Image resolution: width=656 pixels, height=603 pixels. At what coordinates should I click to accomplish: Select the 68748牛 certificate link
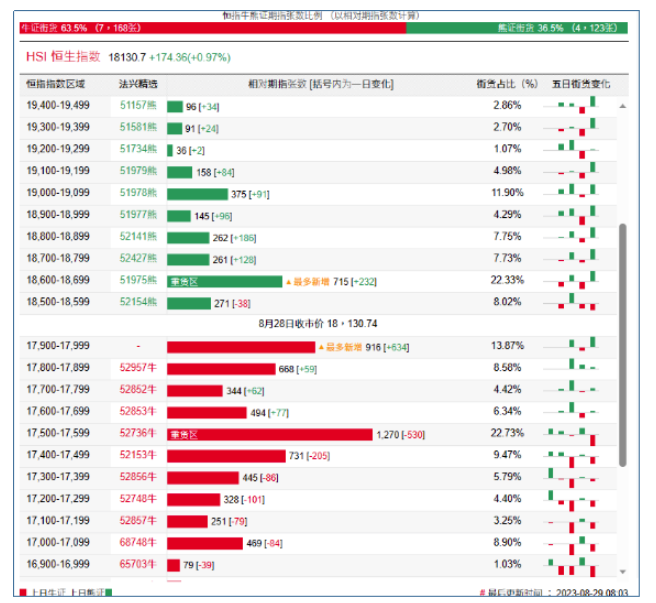[138, 543]
